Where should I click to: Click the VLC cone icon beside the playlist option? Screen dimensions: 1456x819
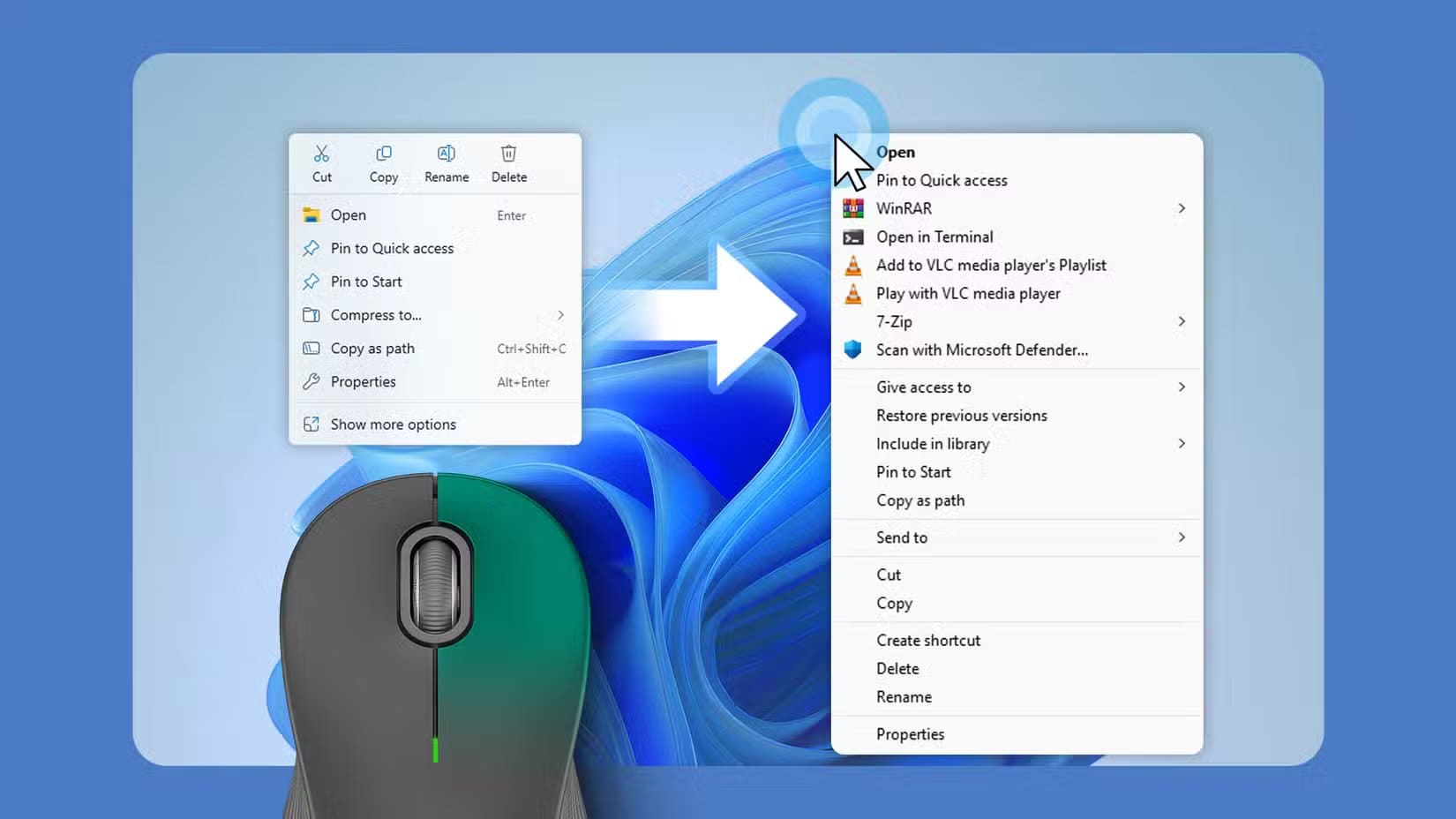853,265
